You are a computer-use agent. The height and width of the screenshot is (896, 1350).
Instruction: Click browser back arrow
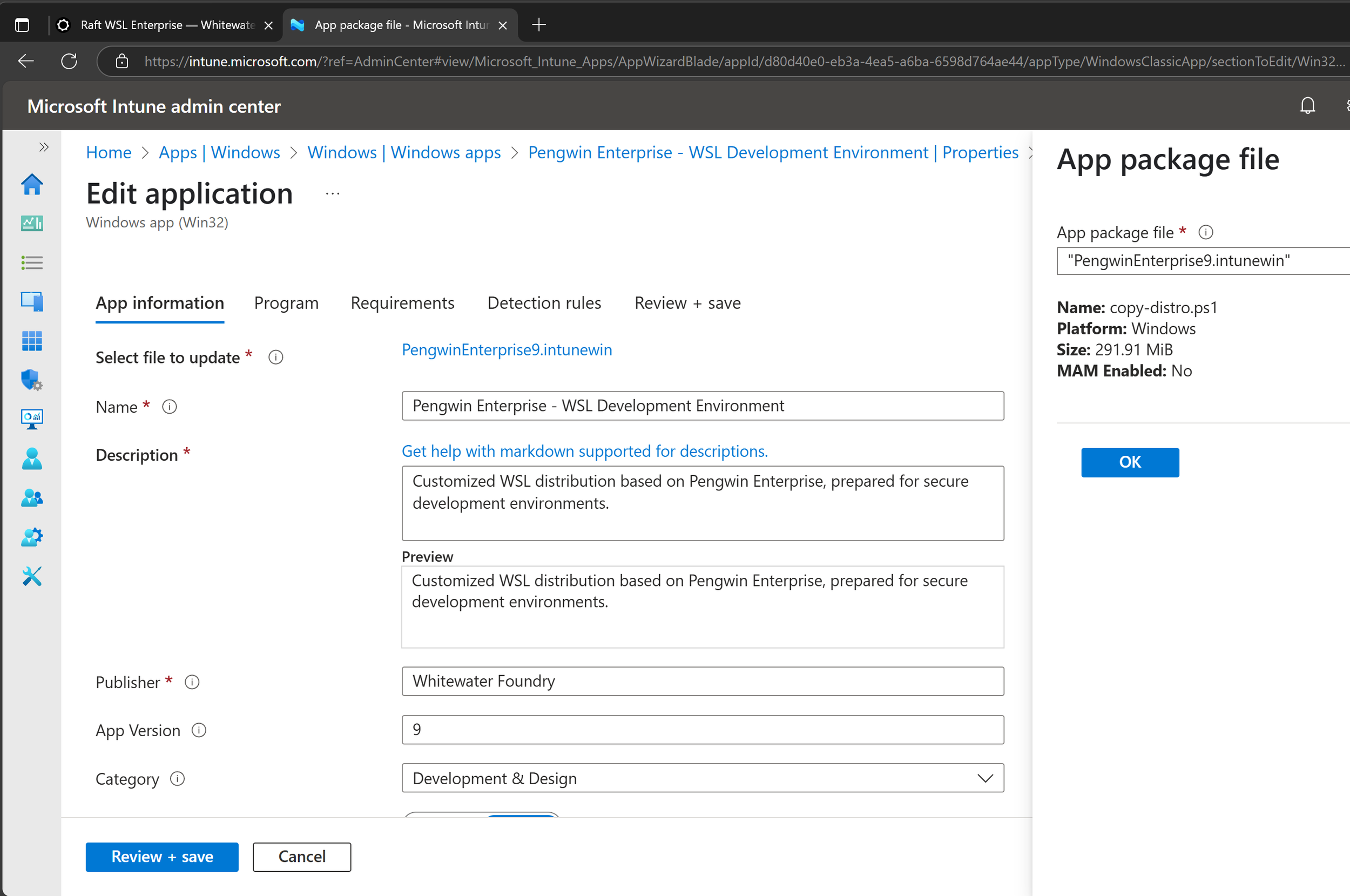[x=26, y=61]
